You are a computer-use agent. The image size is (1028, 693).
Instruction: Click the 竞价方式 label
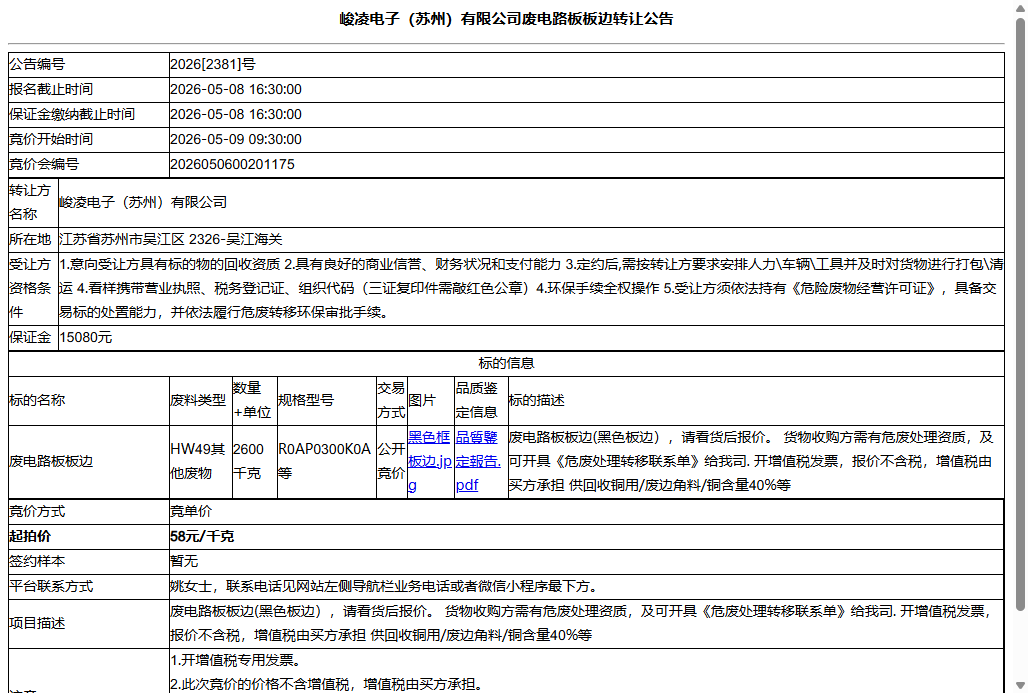(x=37, y=511)
